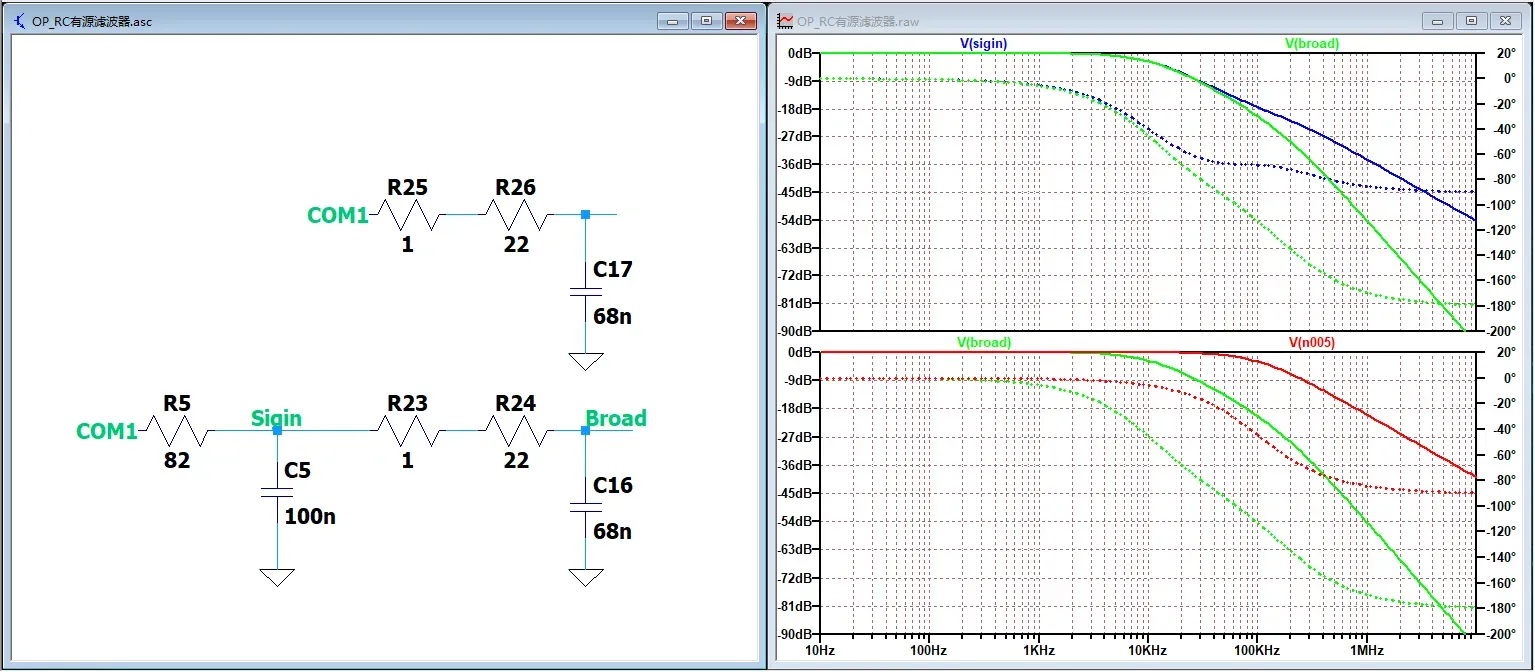
Task: Close the OP_RC .raw waveform window
Action: [x=1505, y=20]
